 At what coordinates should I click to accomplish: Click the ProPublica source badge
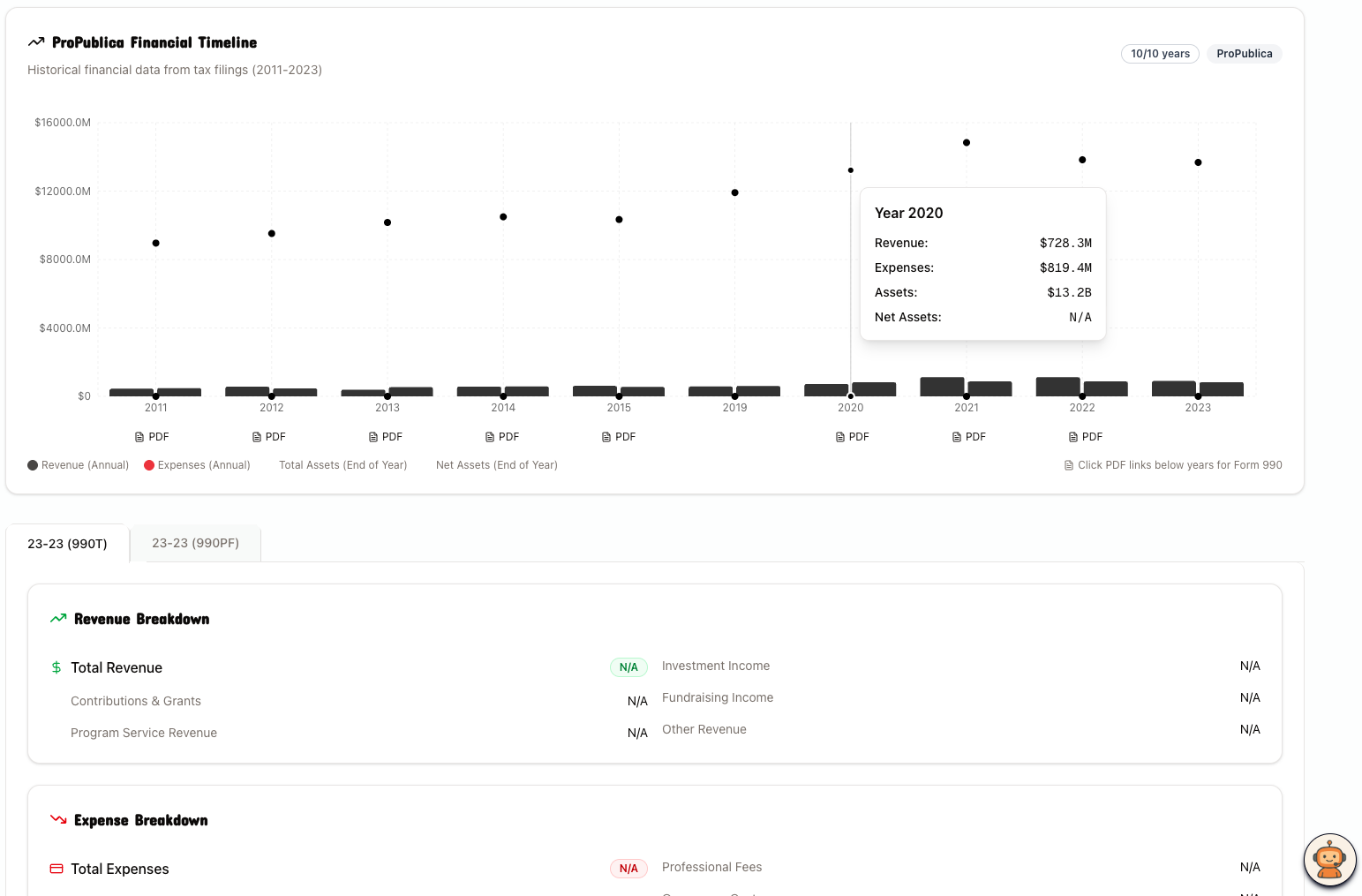tap(1244, 54)
